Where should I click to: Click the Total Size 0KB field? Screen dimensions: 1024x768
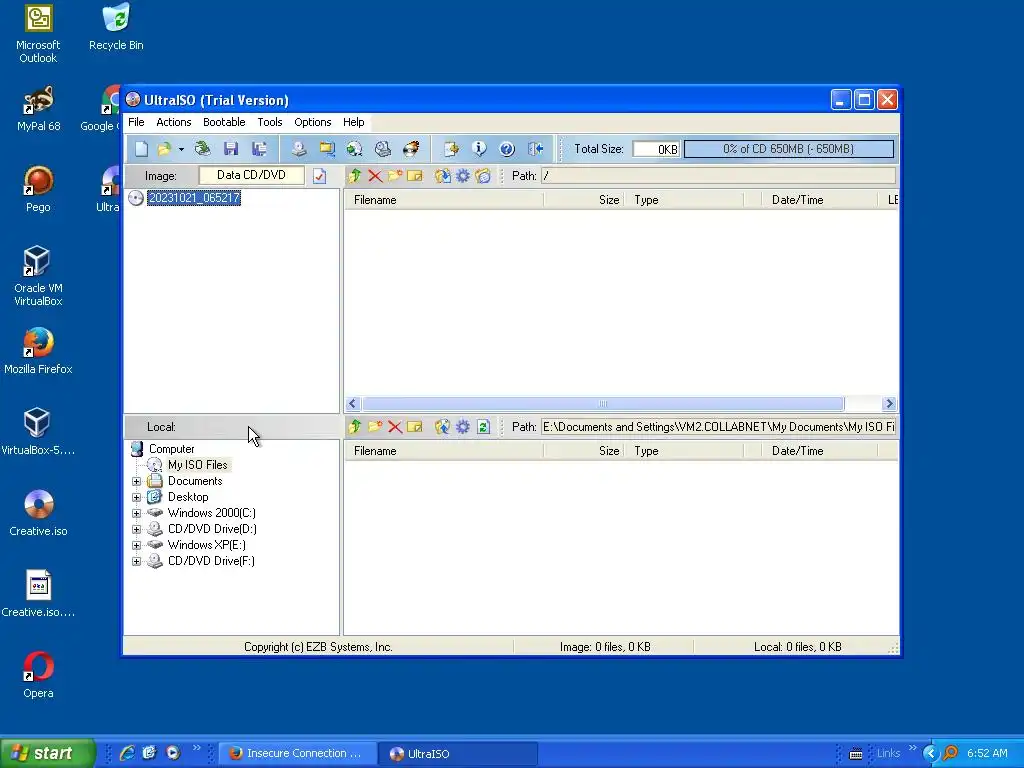(656, 149)
